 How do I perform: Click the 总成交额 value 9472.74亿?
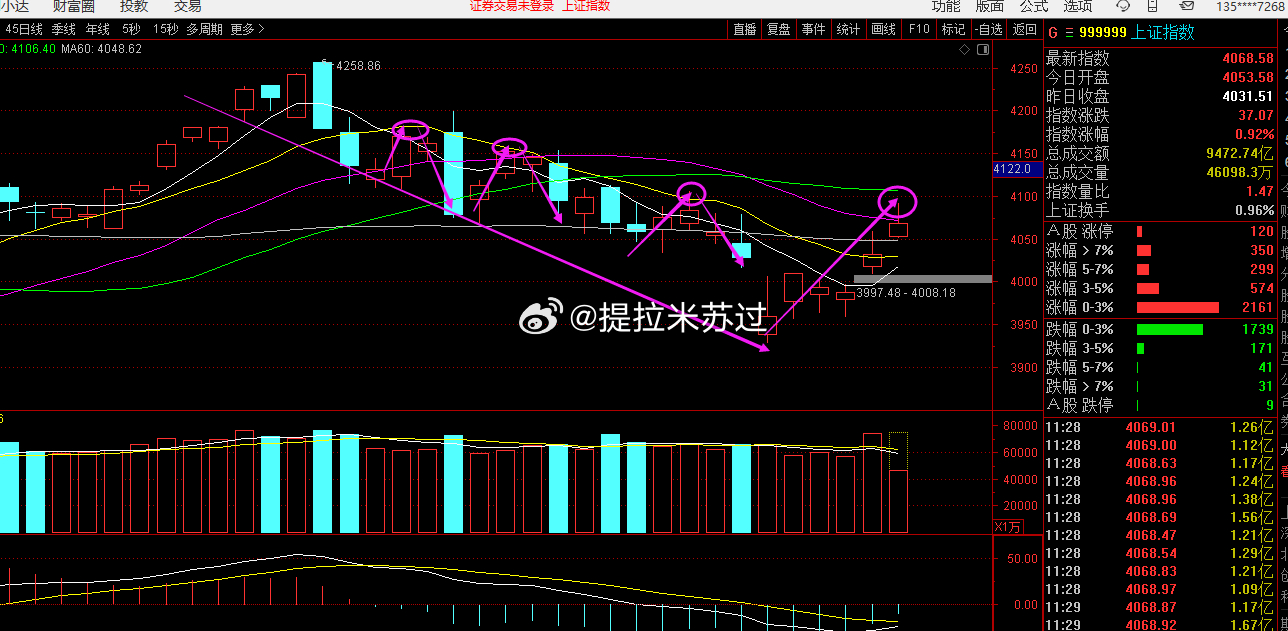pos(1240,153)
